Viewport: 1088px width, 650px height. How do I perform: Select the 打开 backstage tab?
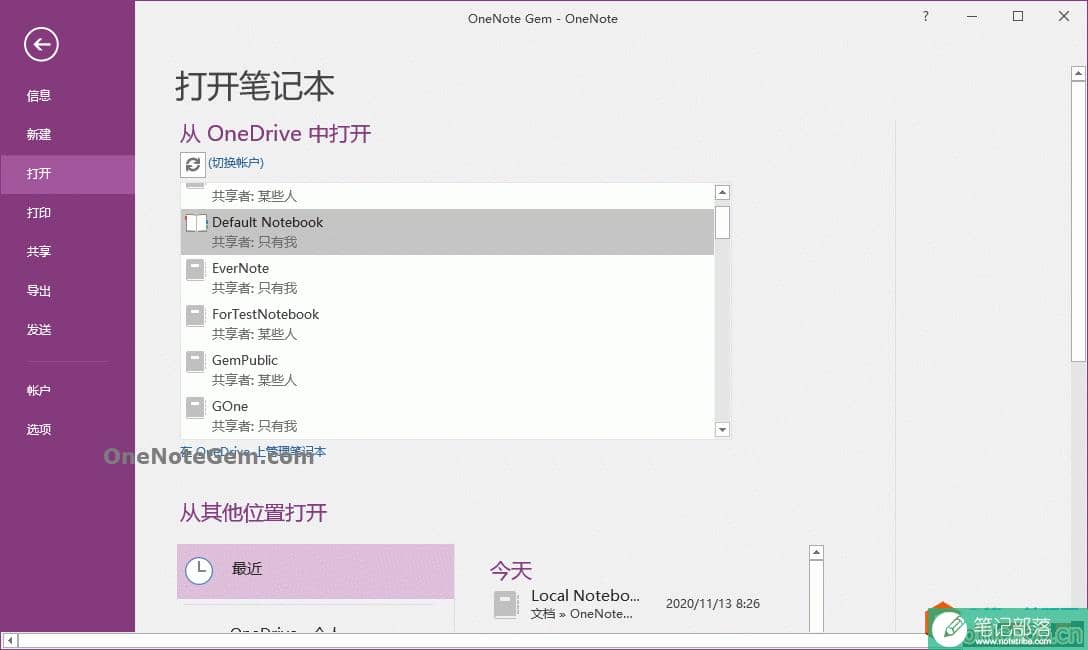tap(67, 173)
